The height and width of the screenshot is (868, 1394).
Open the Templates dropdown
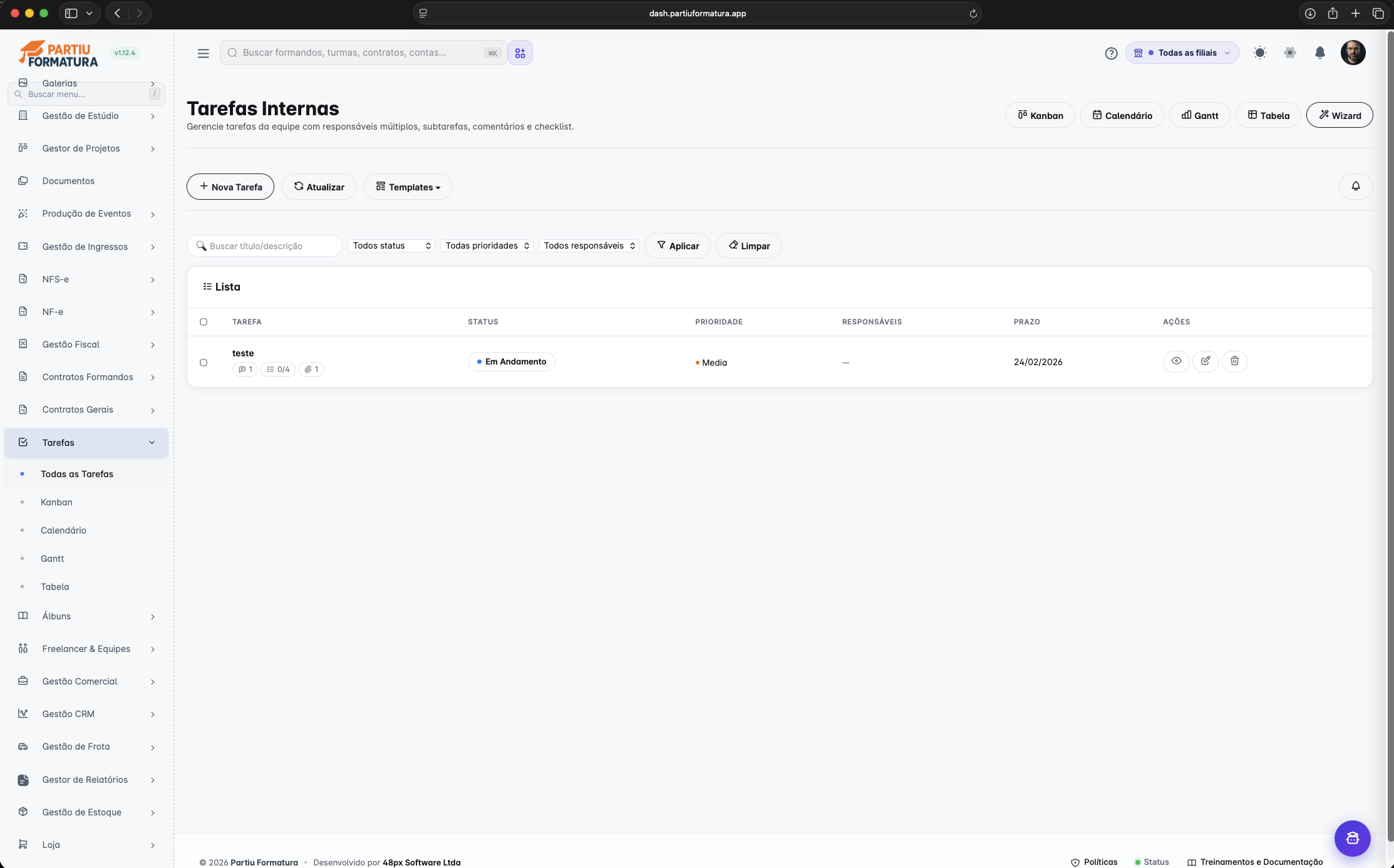tap(408, 187)
